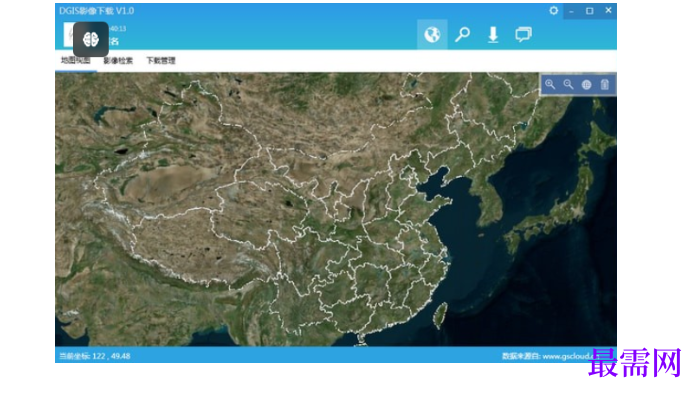Close the DGIS window
Image resolution: width=700 pixels, height=394 pixels.
608,10
